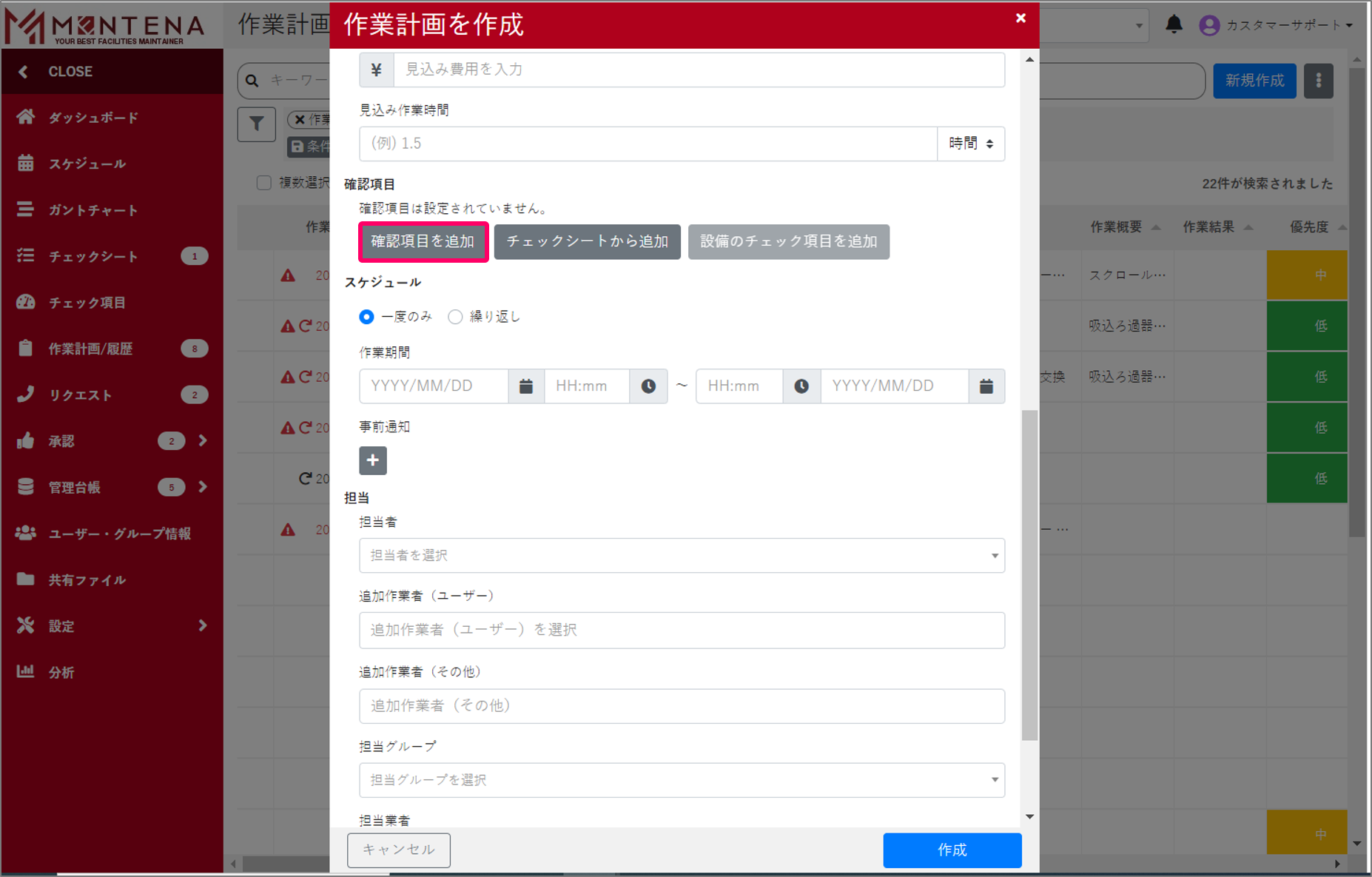Click the 確認項目を追加 button
The height and width of the screenshot is (877, 1372).
pyautogui.click(x=423, y=242)
